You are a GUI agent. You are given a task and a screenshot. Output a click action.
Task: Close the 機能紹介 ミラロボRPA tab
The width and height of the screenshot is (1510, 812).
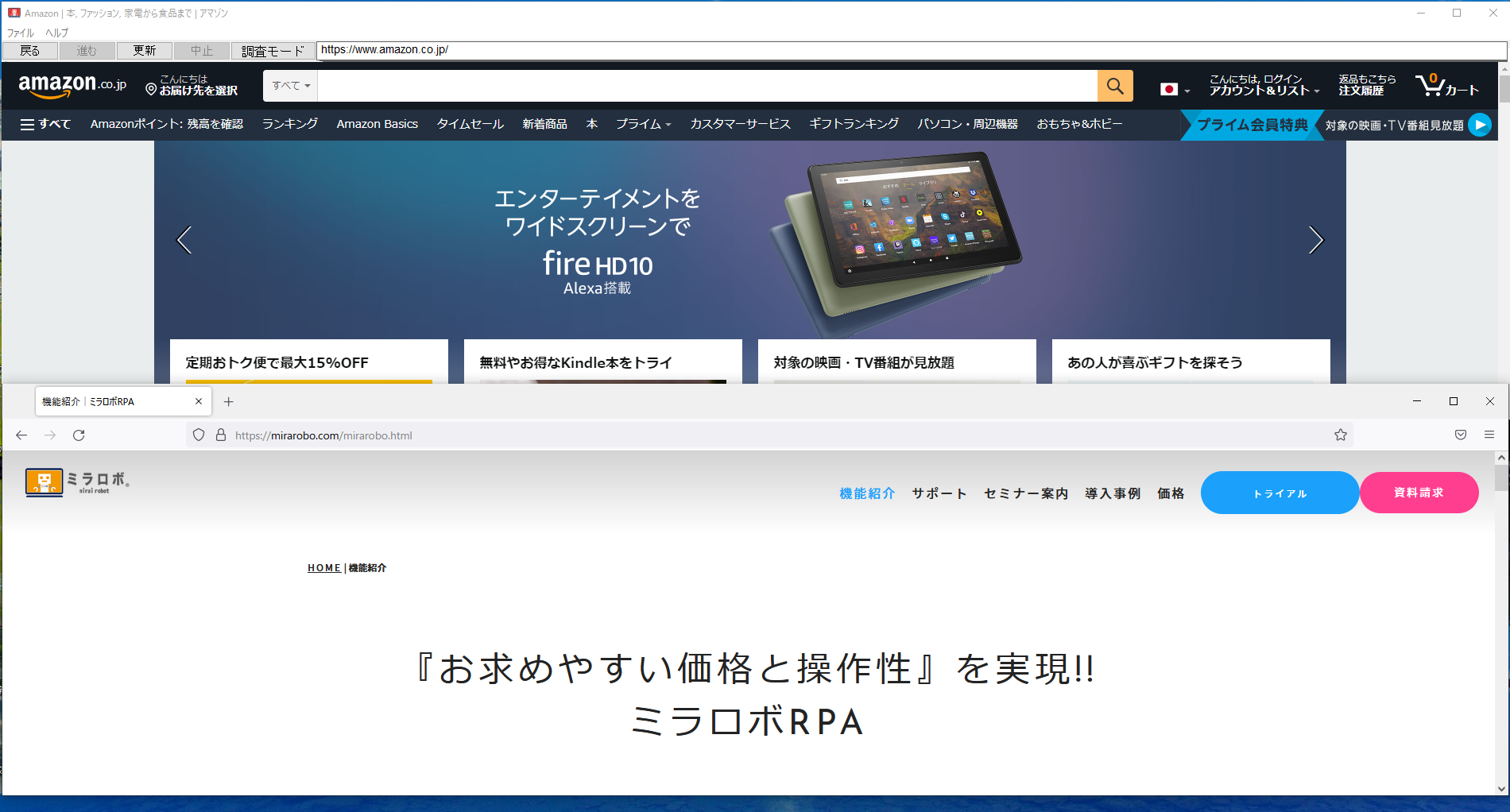tap(199, 402)
